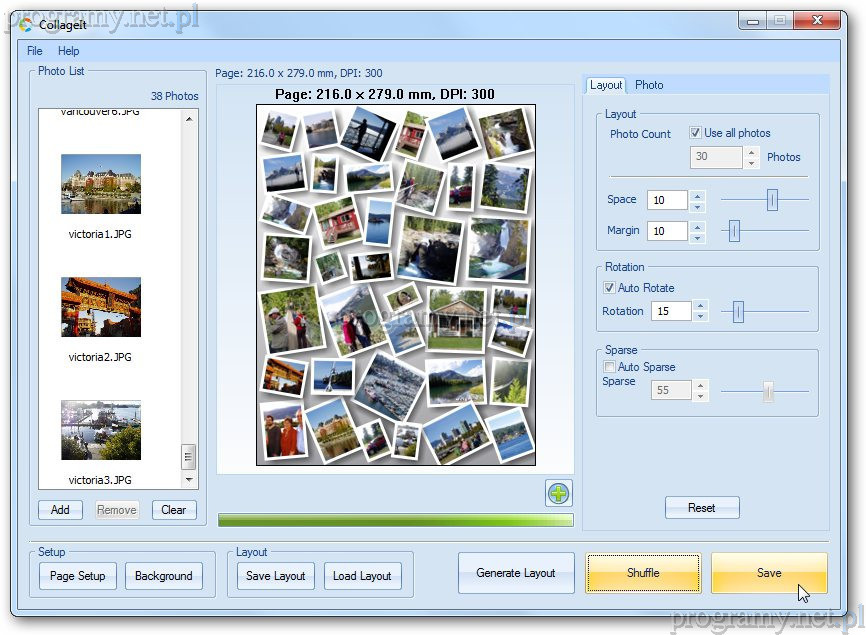Select the victoria1.JPG thumbnail
866x635 pixels.
pyautogui.click(x=100, y=184)
